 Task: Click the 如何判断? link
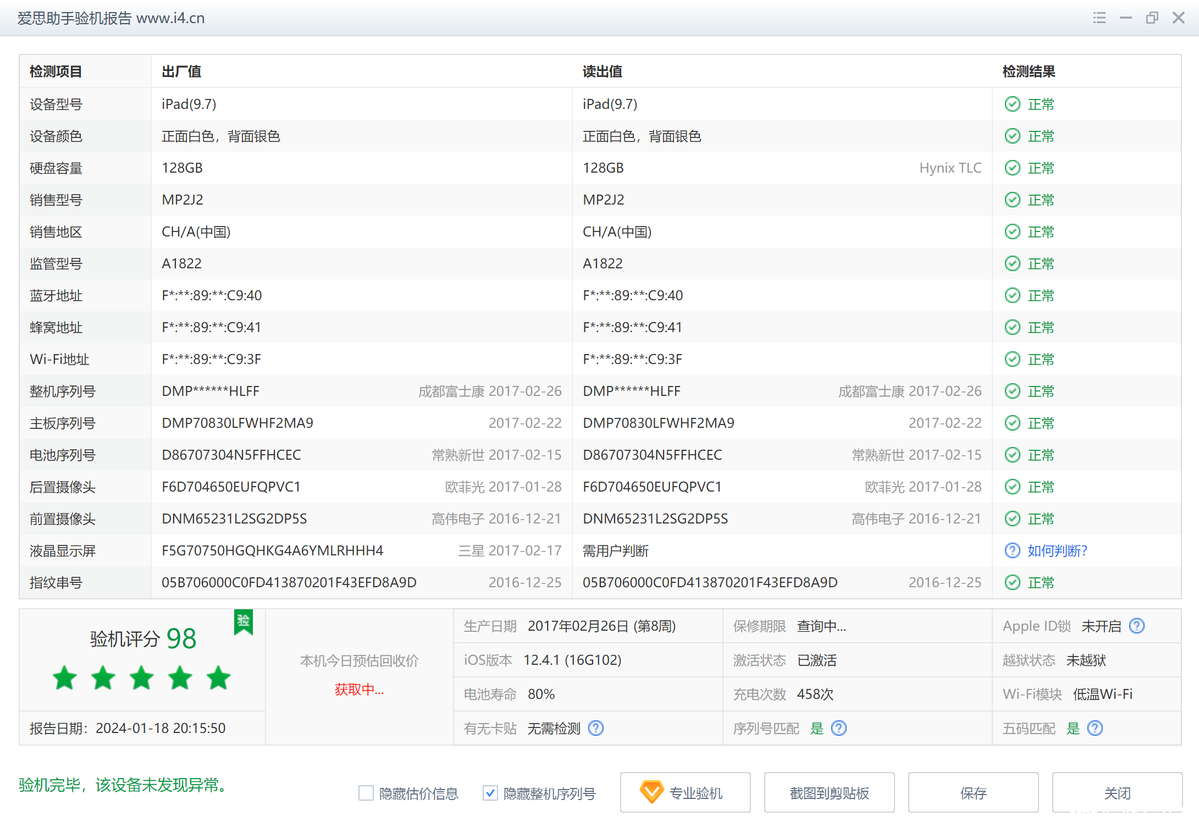point(1058,550)
